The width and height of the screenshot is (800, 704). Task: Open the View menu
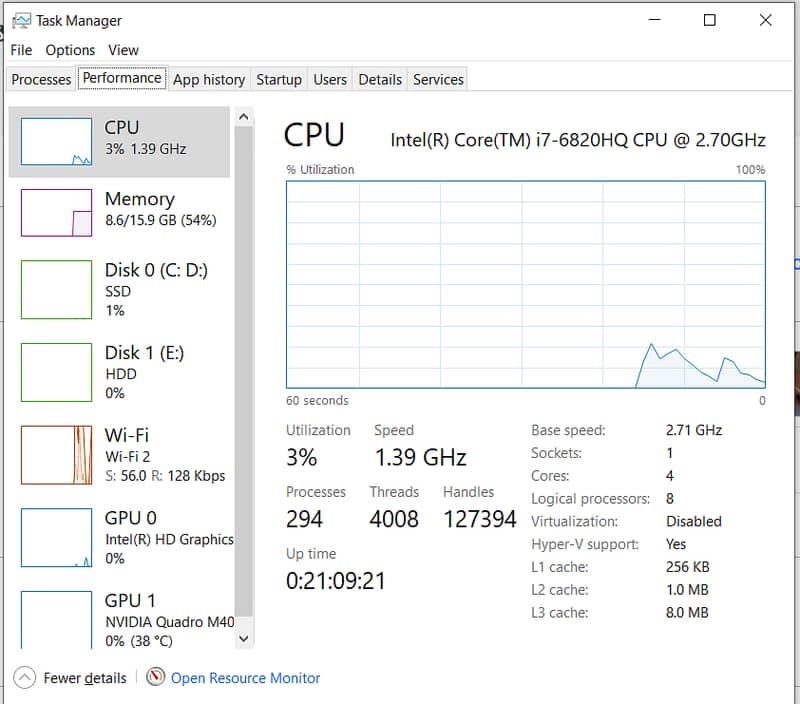pos(123,50)
